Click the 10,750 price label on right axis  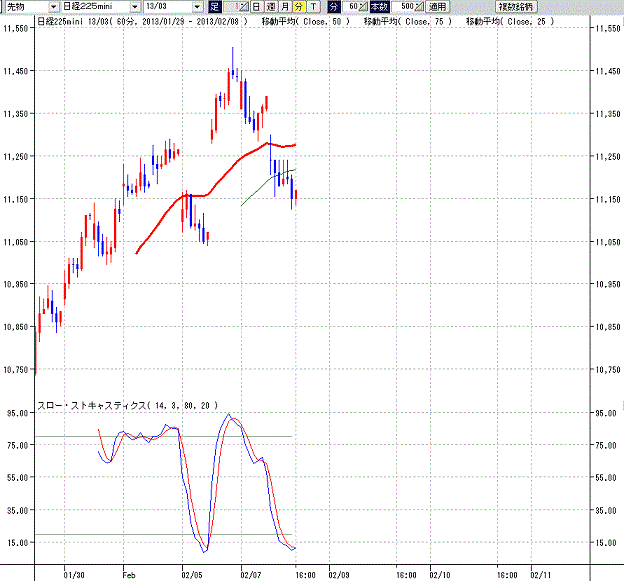(x=608, y=370)
